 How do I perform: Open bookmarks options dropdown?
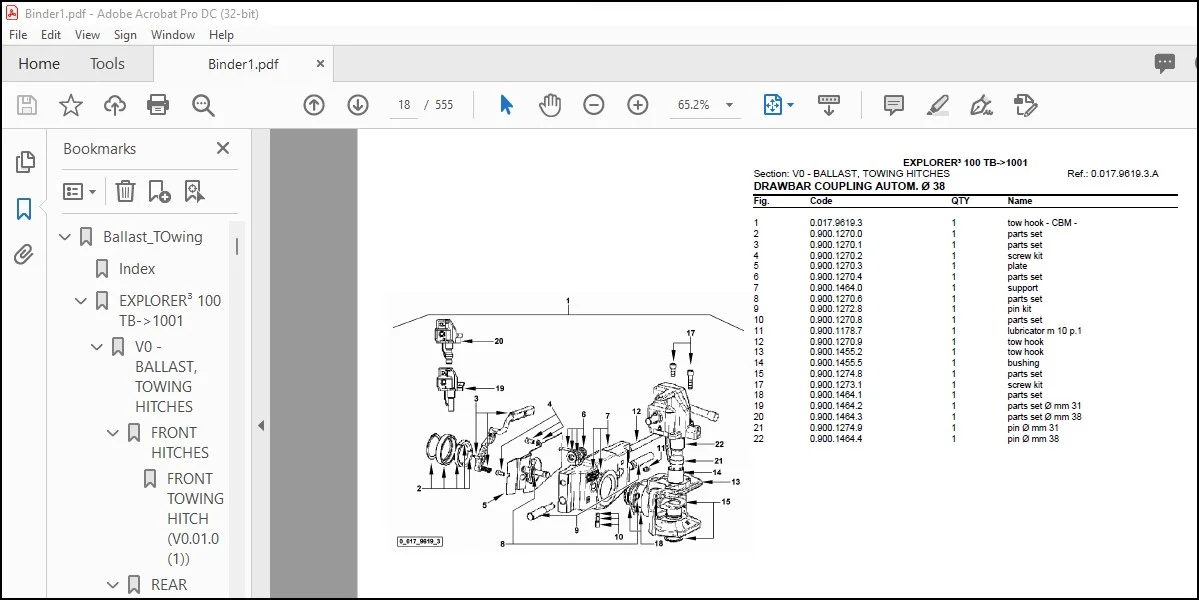(x=80, y=191)
